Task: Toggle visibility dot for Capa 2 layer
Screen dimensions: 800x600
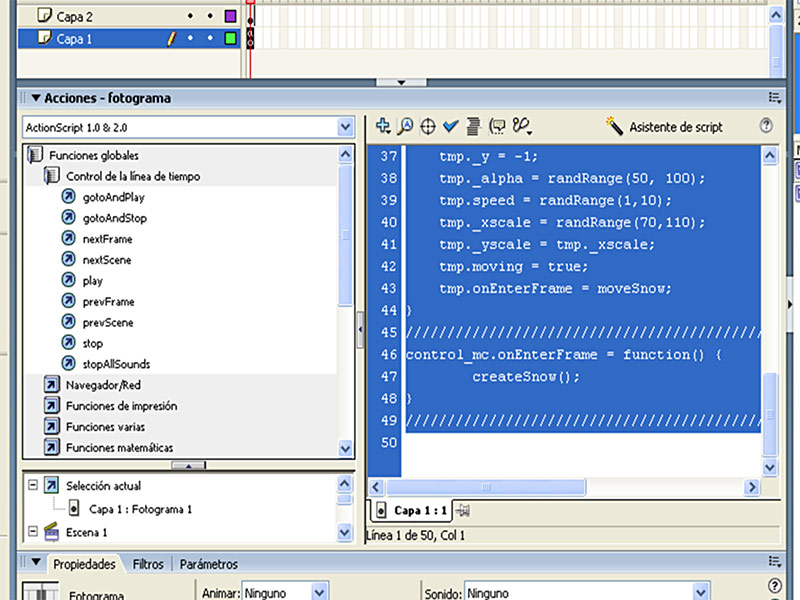Action: [x=191, y=17]
